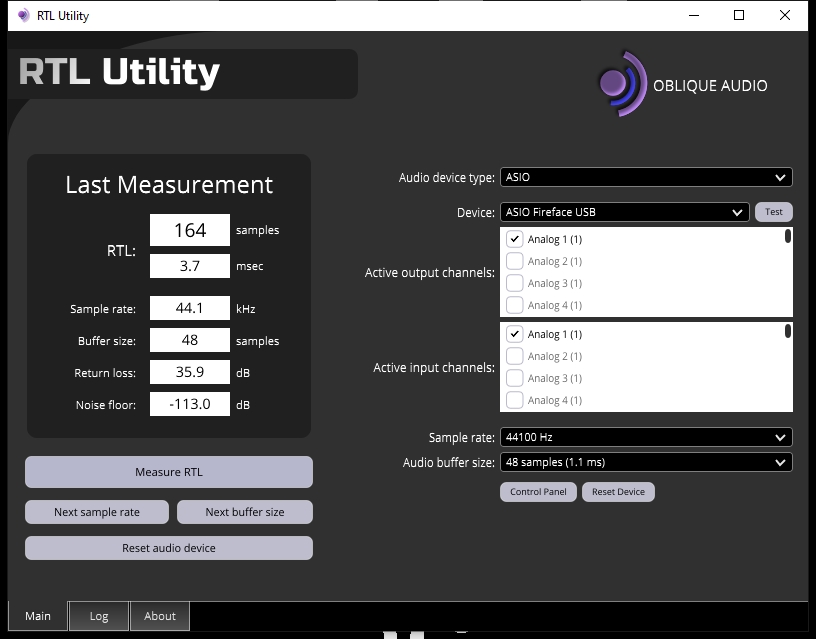This screenshot has height=639, width=816.
Task: Click the Test device button
Action: coord(773,212)
